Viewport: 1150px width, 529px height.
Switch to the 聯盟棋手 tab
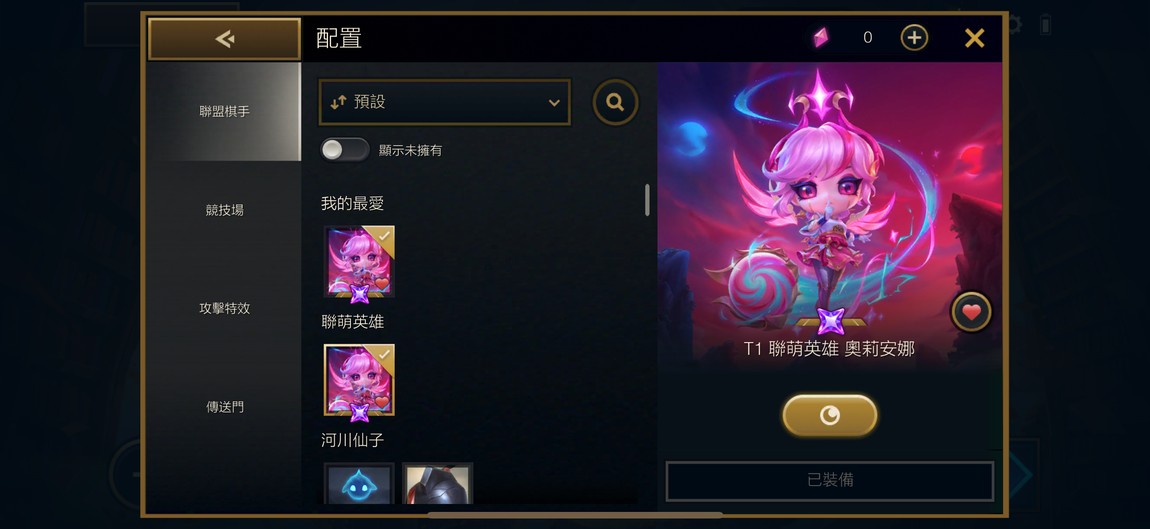point(224,112)
